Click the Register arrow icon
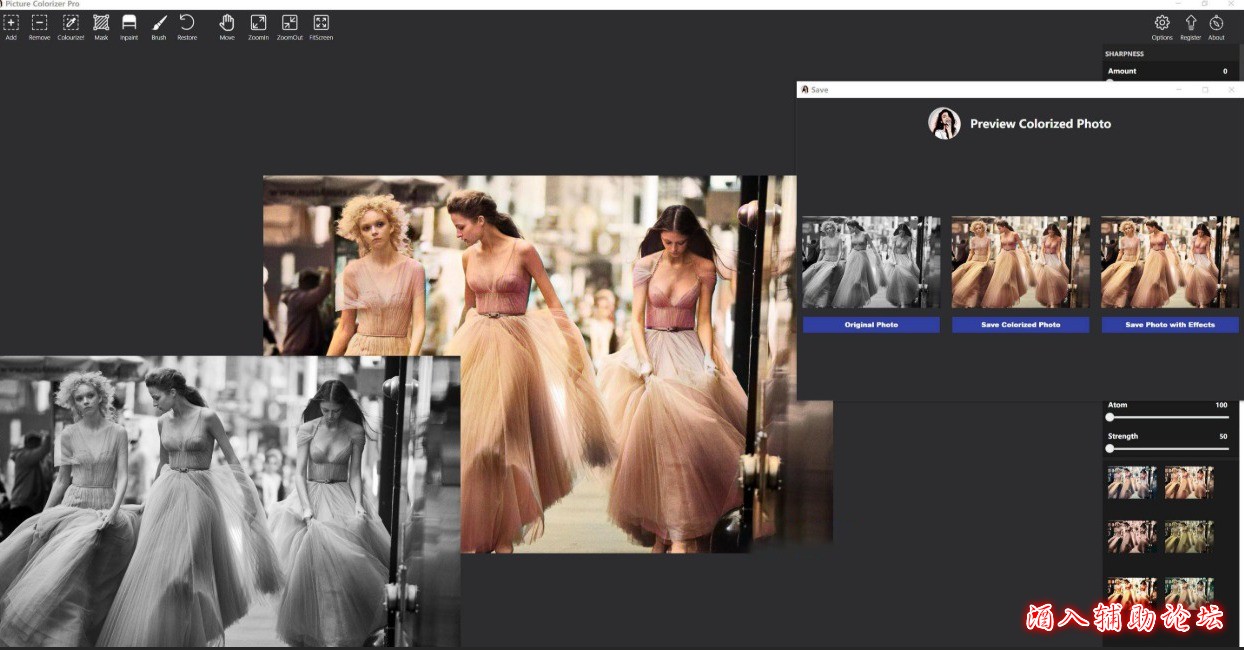The width and height of the screenshot is (1244, 650). pos(1190,23)
